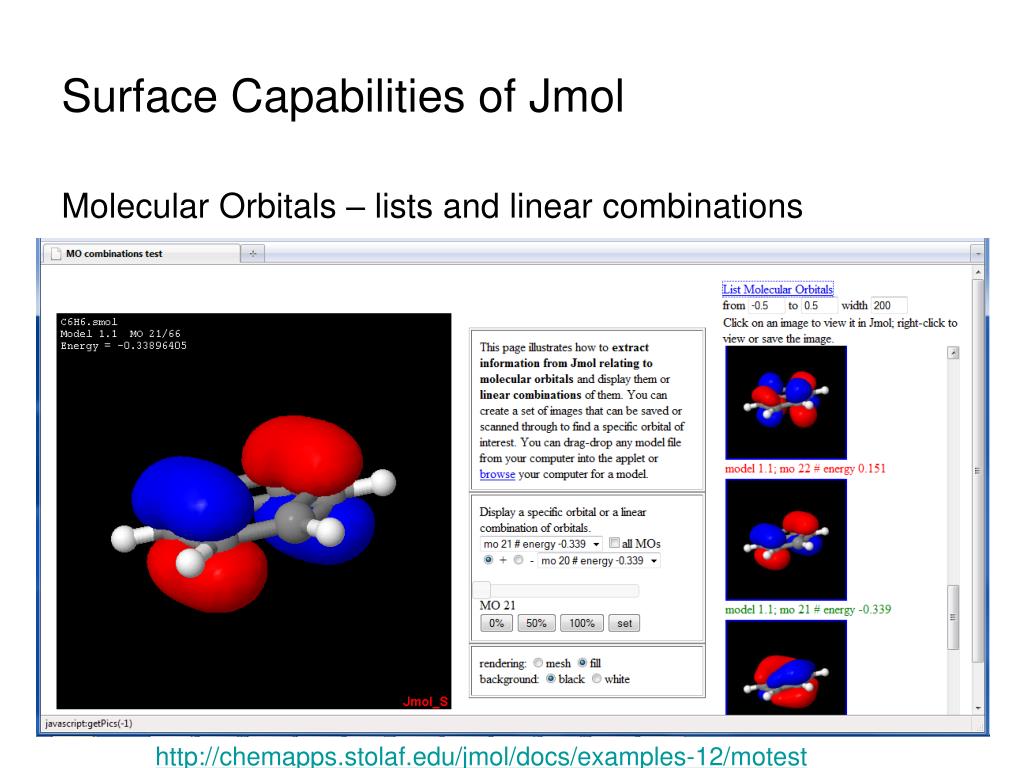This screenshot has height=768, width=1024.
Task: Select white background
Action: pyautogui.click(x=596, y=679)
